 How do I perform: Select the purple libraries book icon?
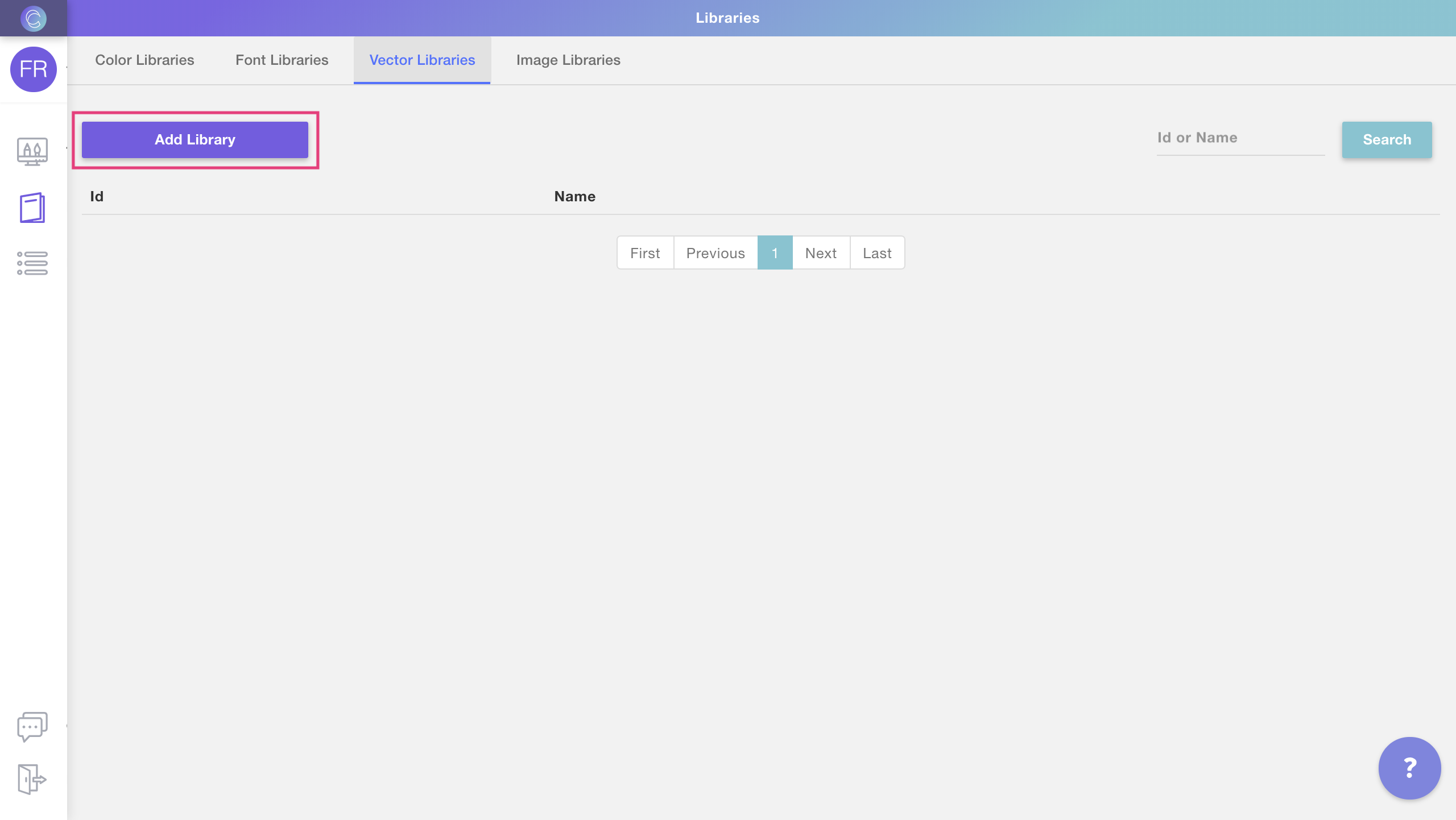coord(32,208)
